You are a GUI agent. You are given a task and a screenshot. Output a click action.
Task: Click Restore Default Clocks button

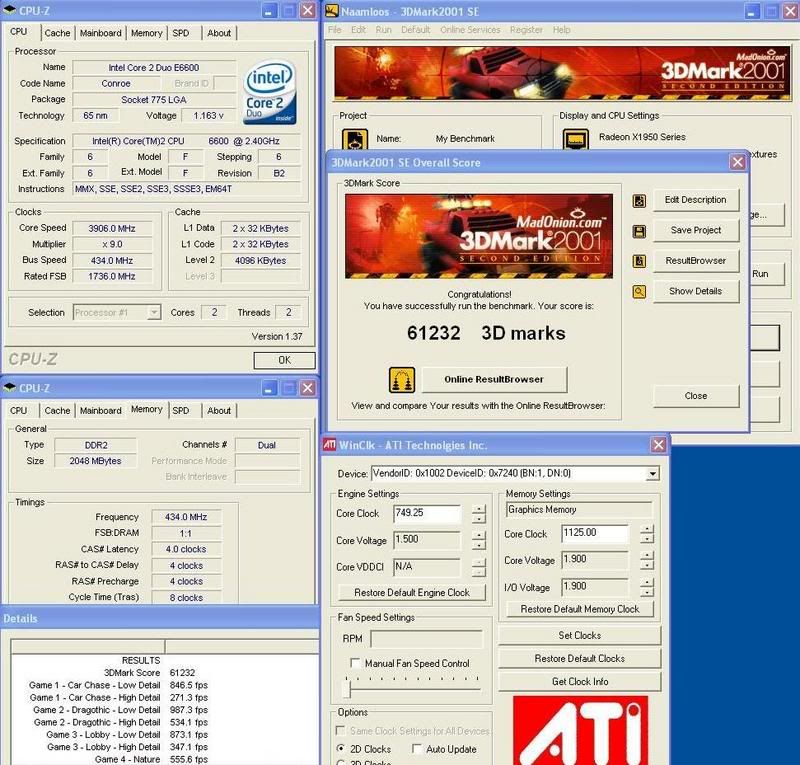580,658
